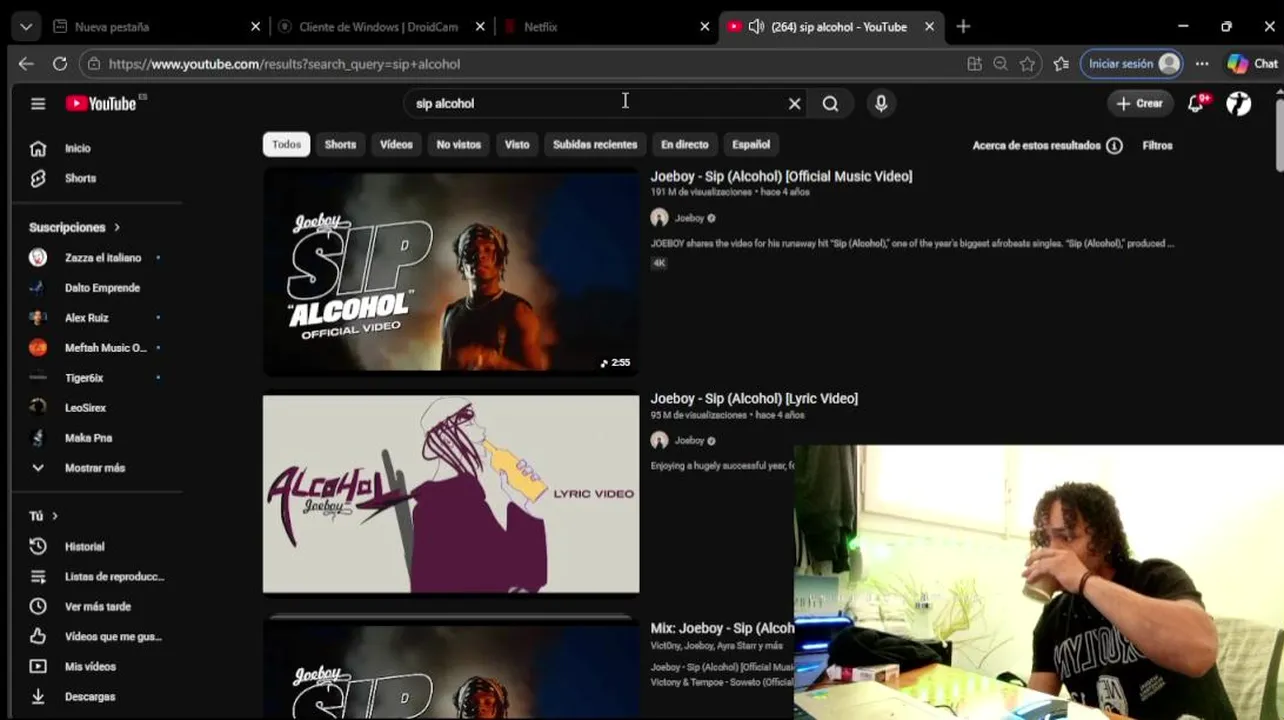The width and height of the screenshot is (1284, 720).
Task: Open Joeboy channel under Official Music Video
Action: [x=689, y=218]
